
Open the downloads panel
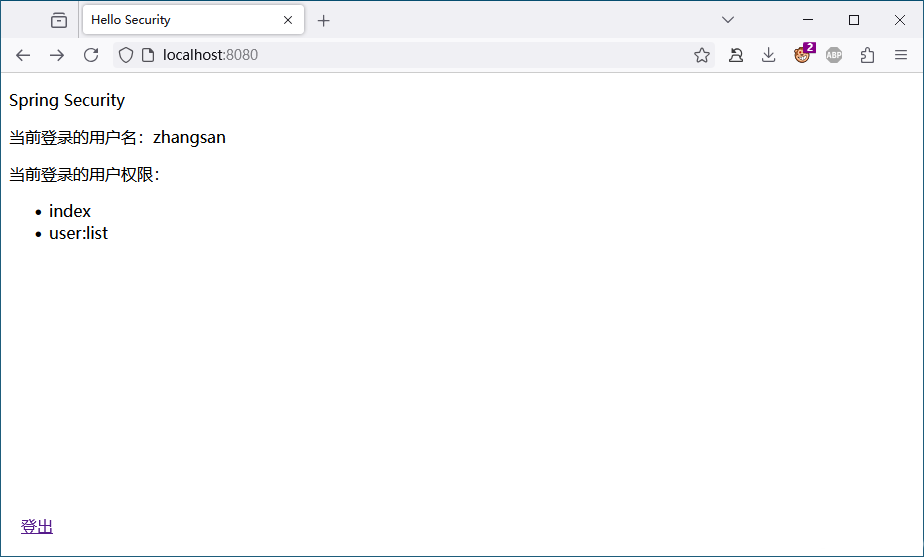pyautogui.click(x=768, y=55)
